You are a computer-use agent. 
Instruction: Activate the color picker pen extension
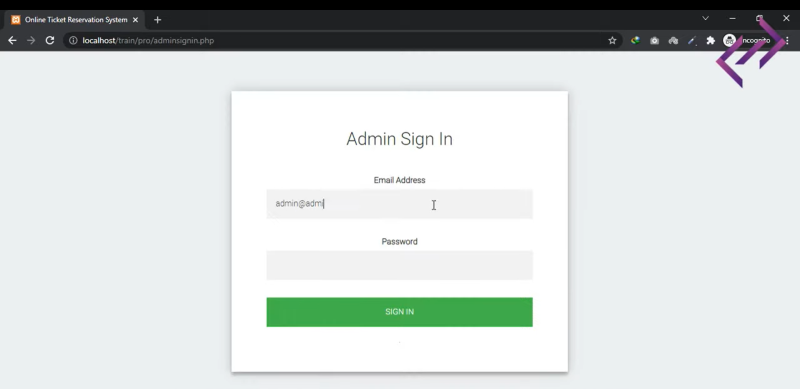click(x=692, y=40)
